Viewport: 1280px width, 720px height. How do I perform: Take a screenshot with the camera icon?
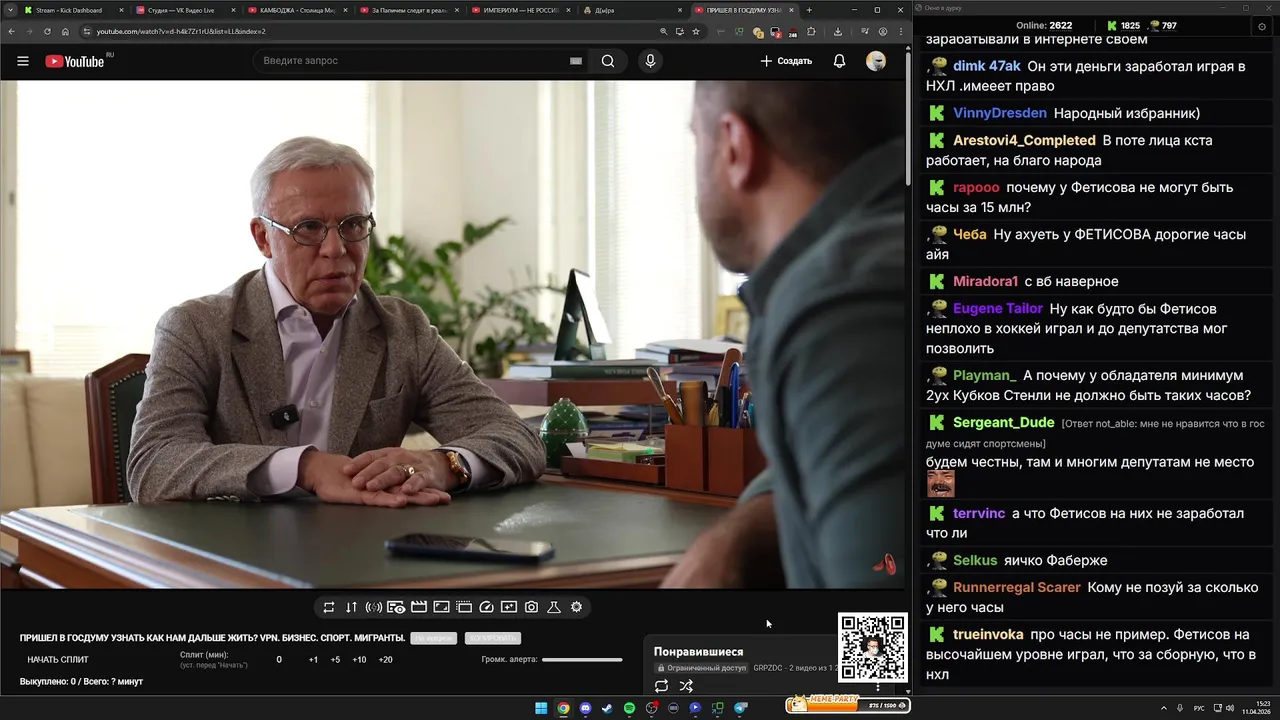coord(531,607)
